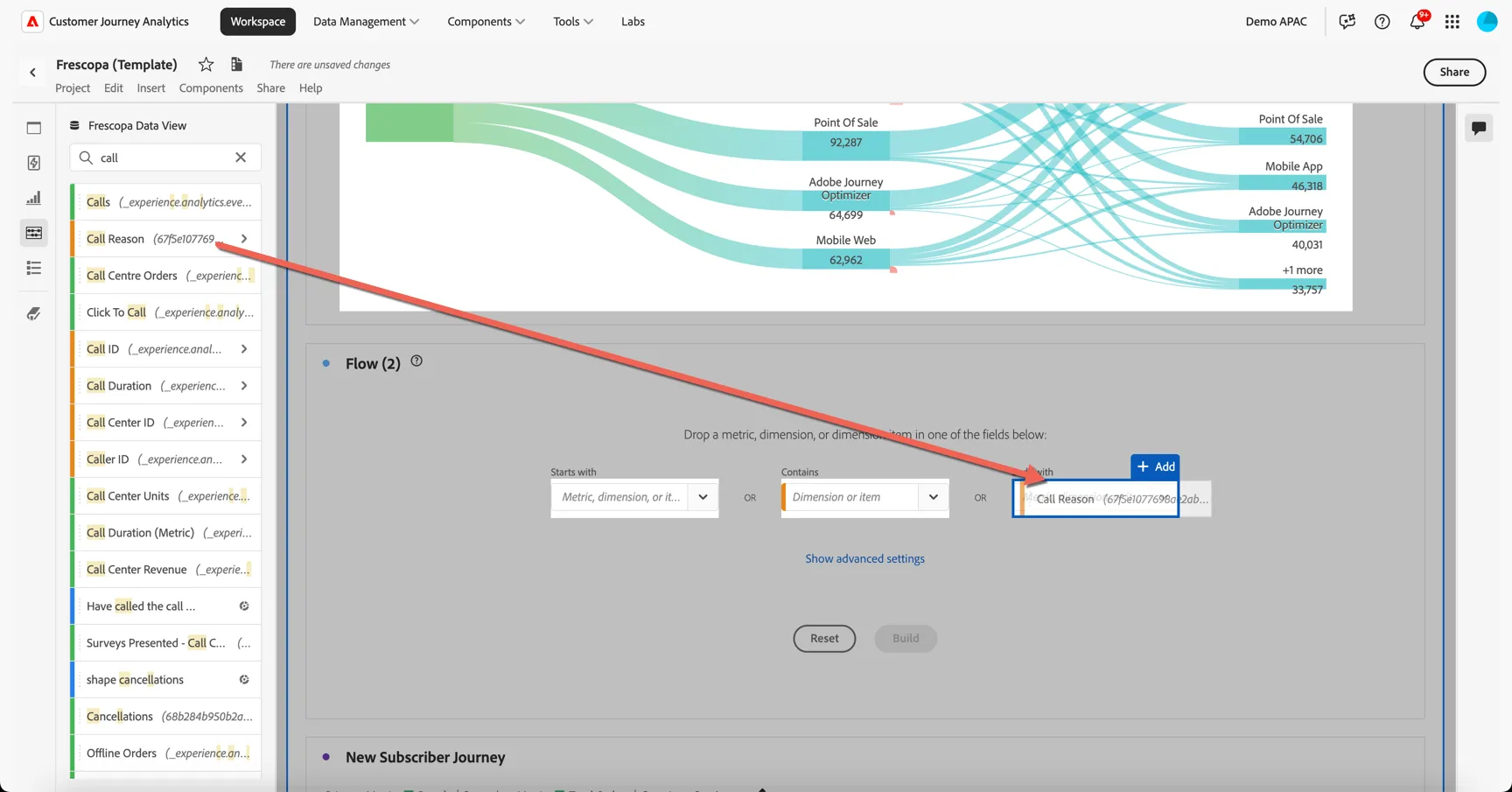Open the Starts with dropdown arrow
The height and width of the screenshot is (792, 1512).
tap(703, 497)
